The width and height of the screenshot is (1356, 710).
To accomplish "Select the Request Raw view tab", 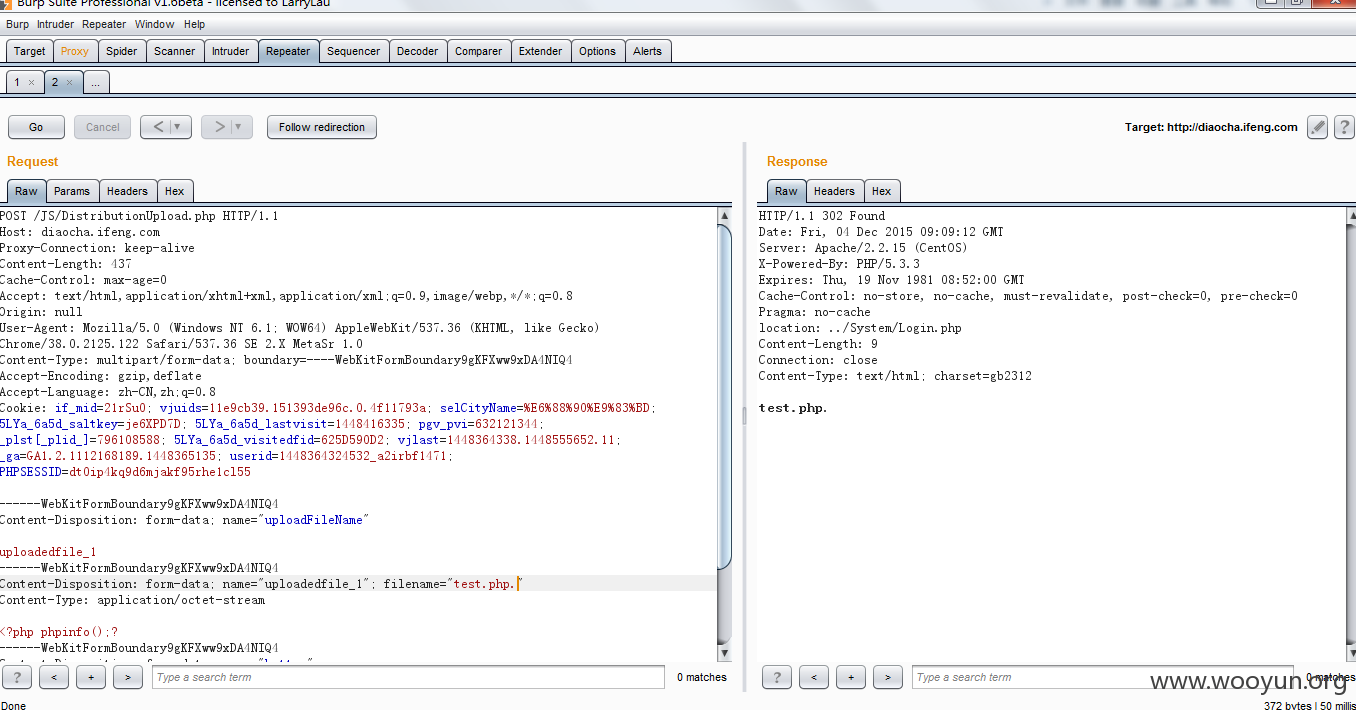I will [x=26, y=191].
